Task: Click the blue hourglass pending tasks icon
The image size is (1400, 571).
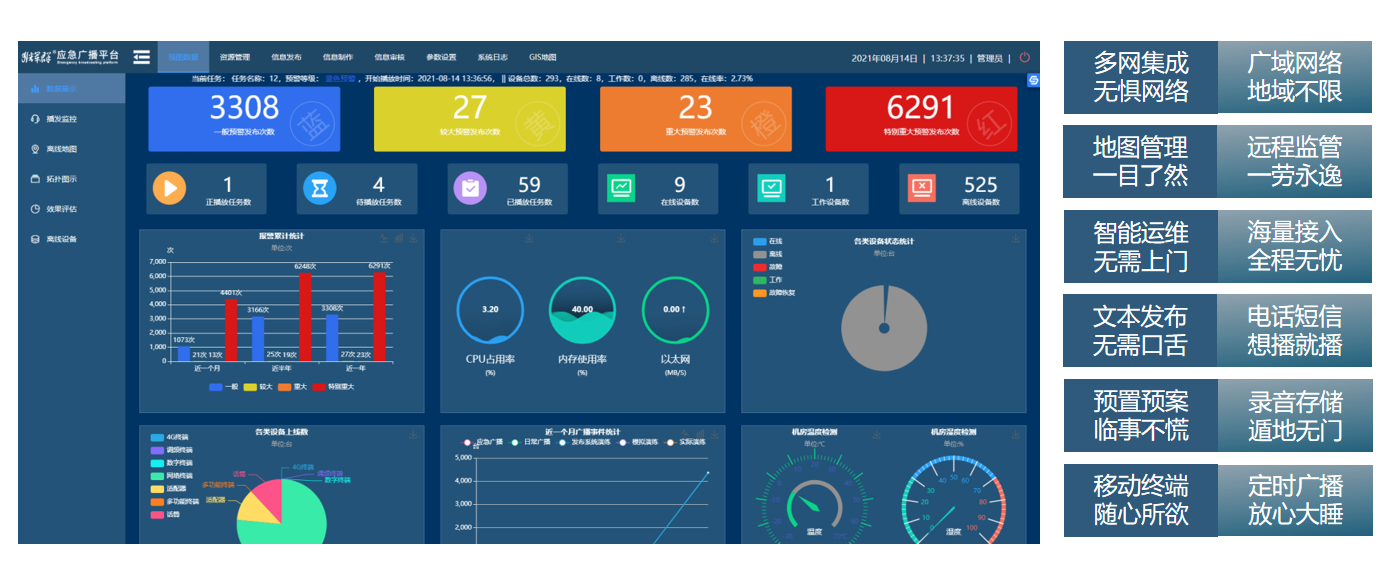Action: (x=320, y=188)
